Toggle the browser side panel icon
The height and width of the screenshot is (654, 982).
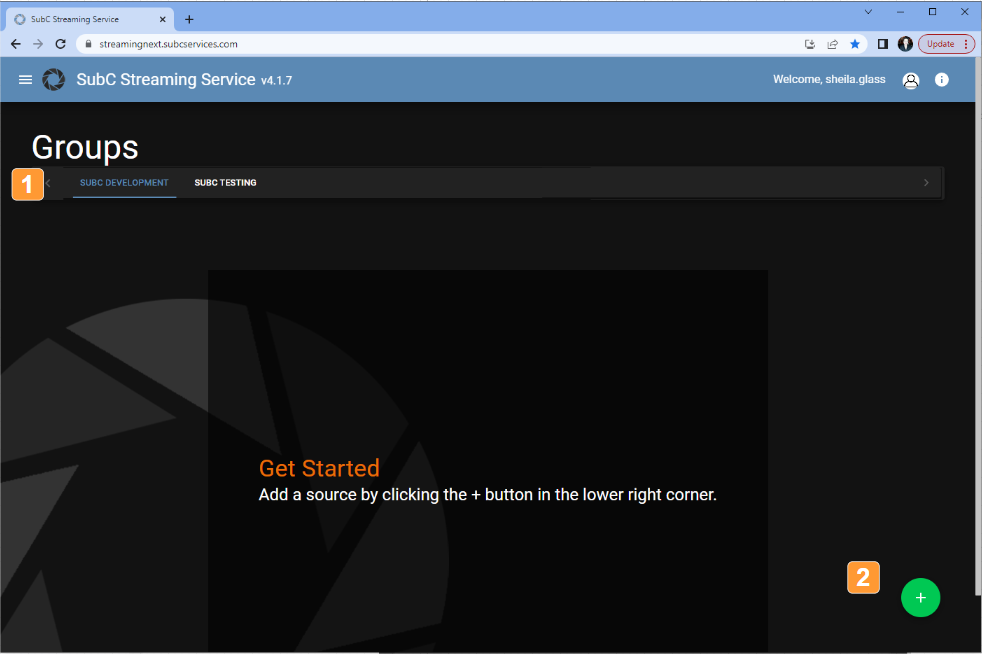[x=882, y=44]
